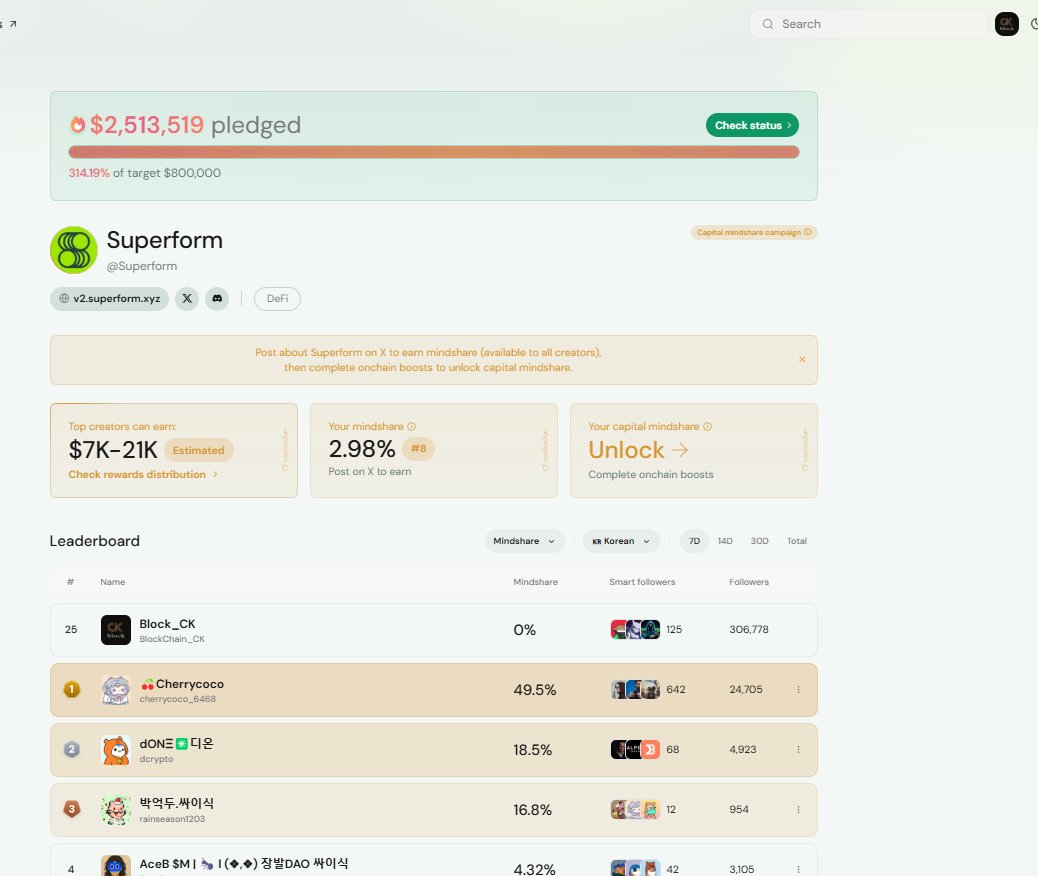Click the info icon next to Your capital mindshare
Screen dimensions: 1038x876
(x=707, y=426)
